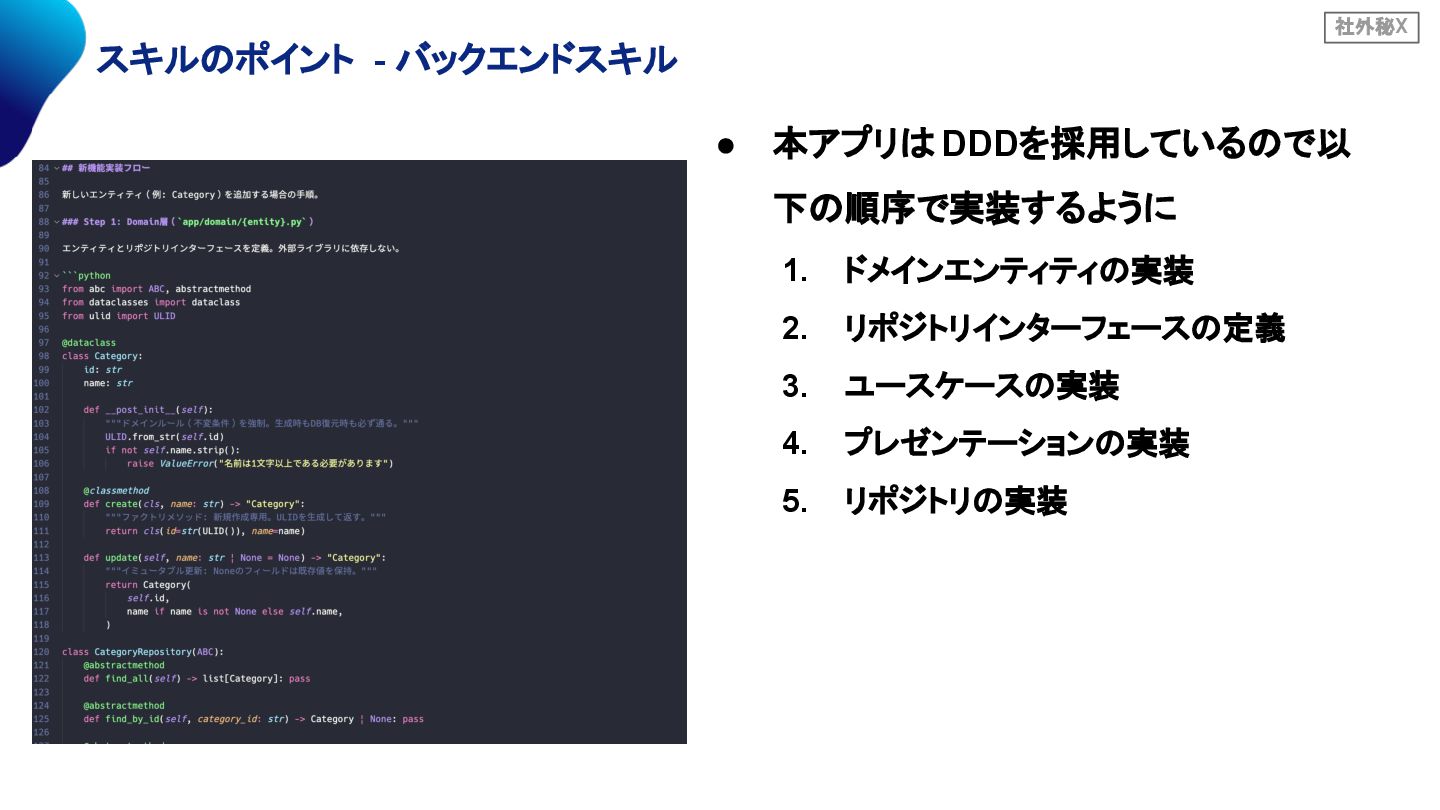Click the self.id, argument line

[x=148, y=598]
